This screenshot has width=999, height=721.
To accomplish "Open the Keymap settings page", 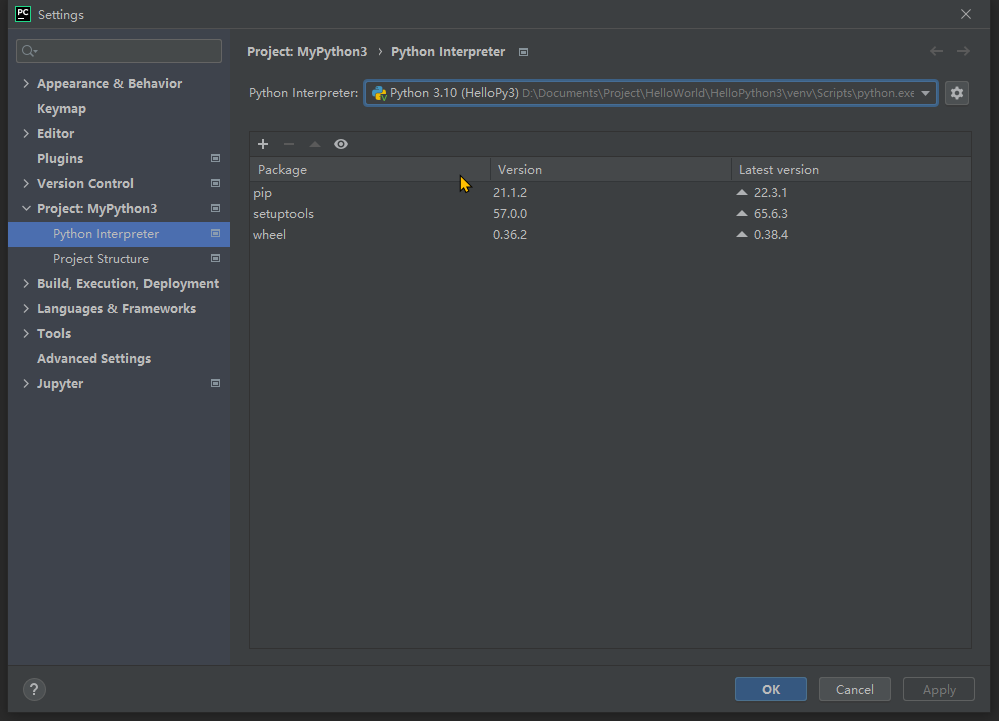I will tap(61, 109).
